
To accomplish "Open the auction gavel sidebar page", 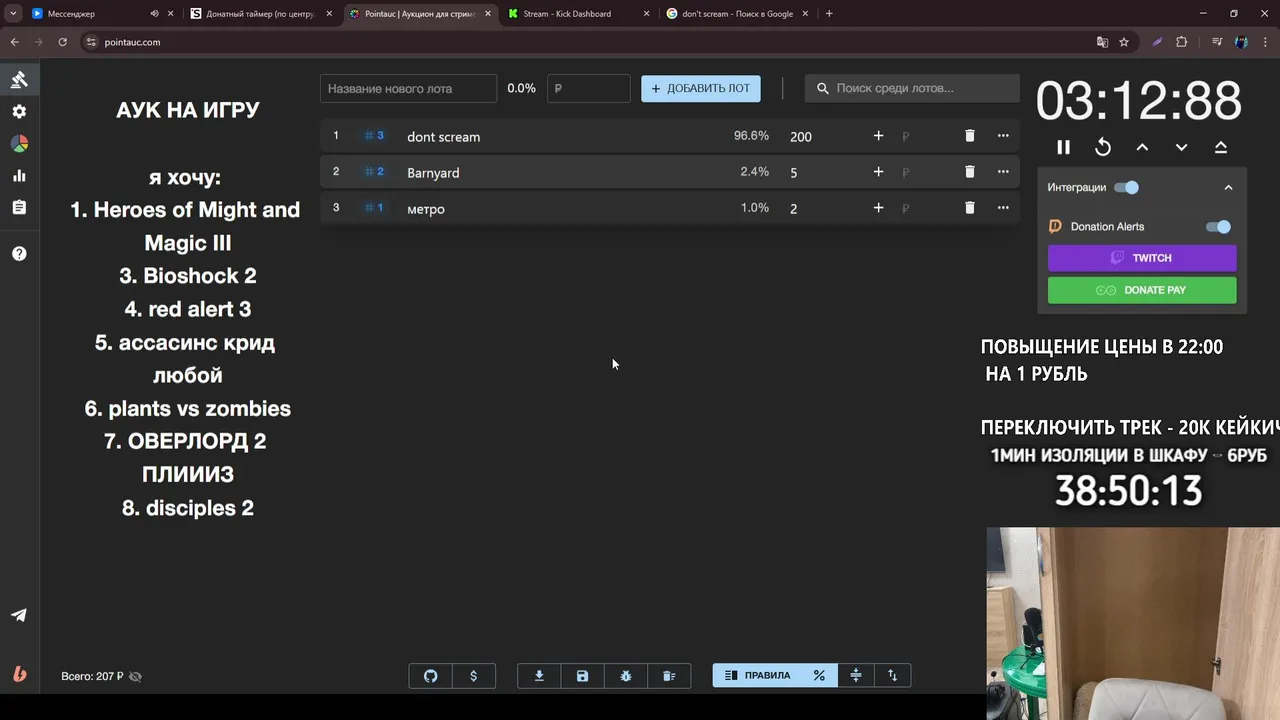I will tap(19, 80).
